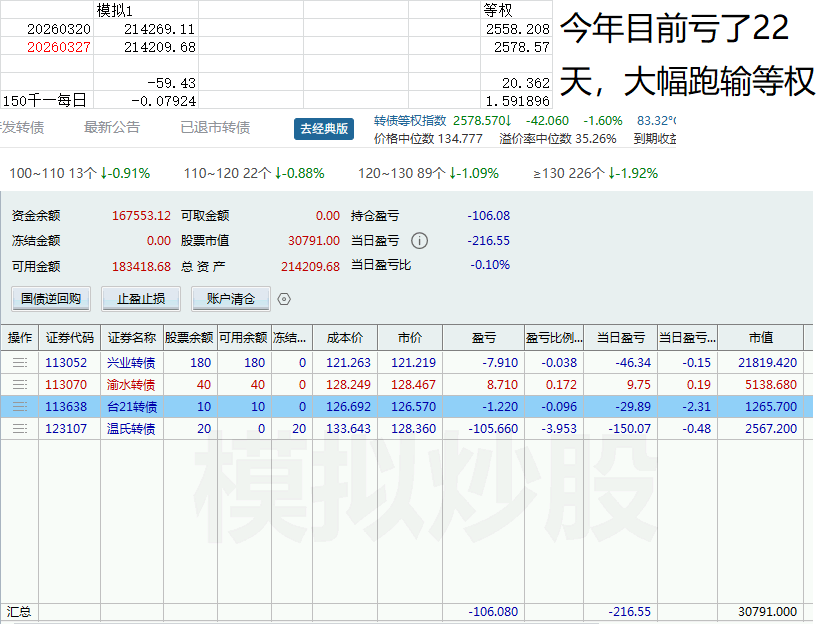The height and width of the screenshot is (635, 818).
Task: Click 国债逆回购 button
Action: pos(51,298)
